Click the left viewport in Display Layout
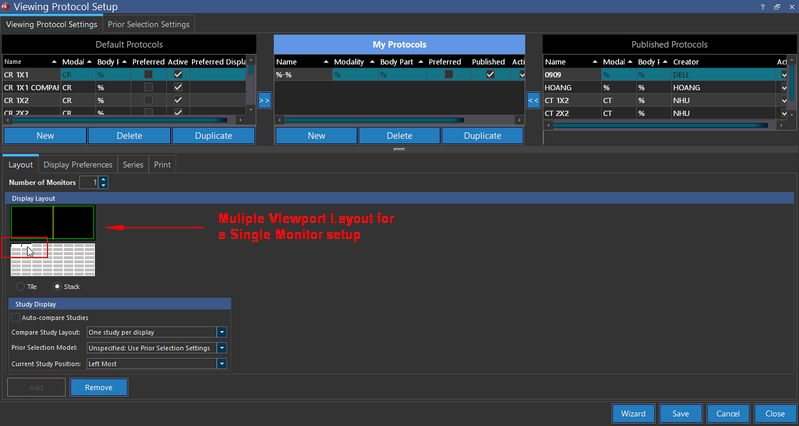Viewport: 799px width, 426px height. 31,223
